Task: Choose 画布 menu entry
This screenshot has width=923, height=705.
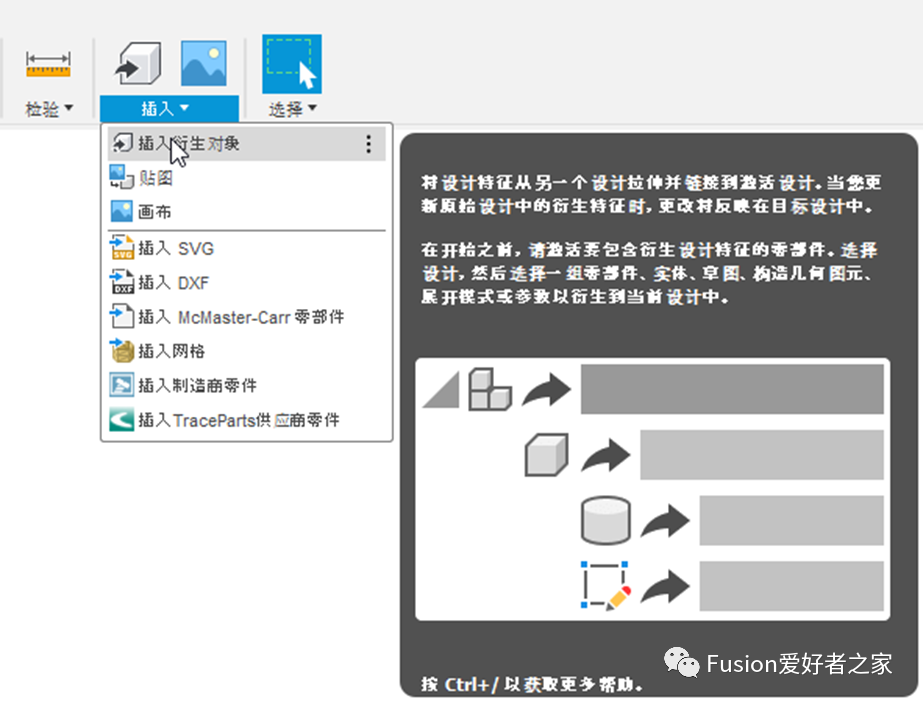Action: coord(247,212)
